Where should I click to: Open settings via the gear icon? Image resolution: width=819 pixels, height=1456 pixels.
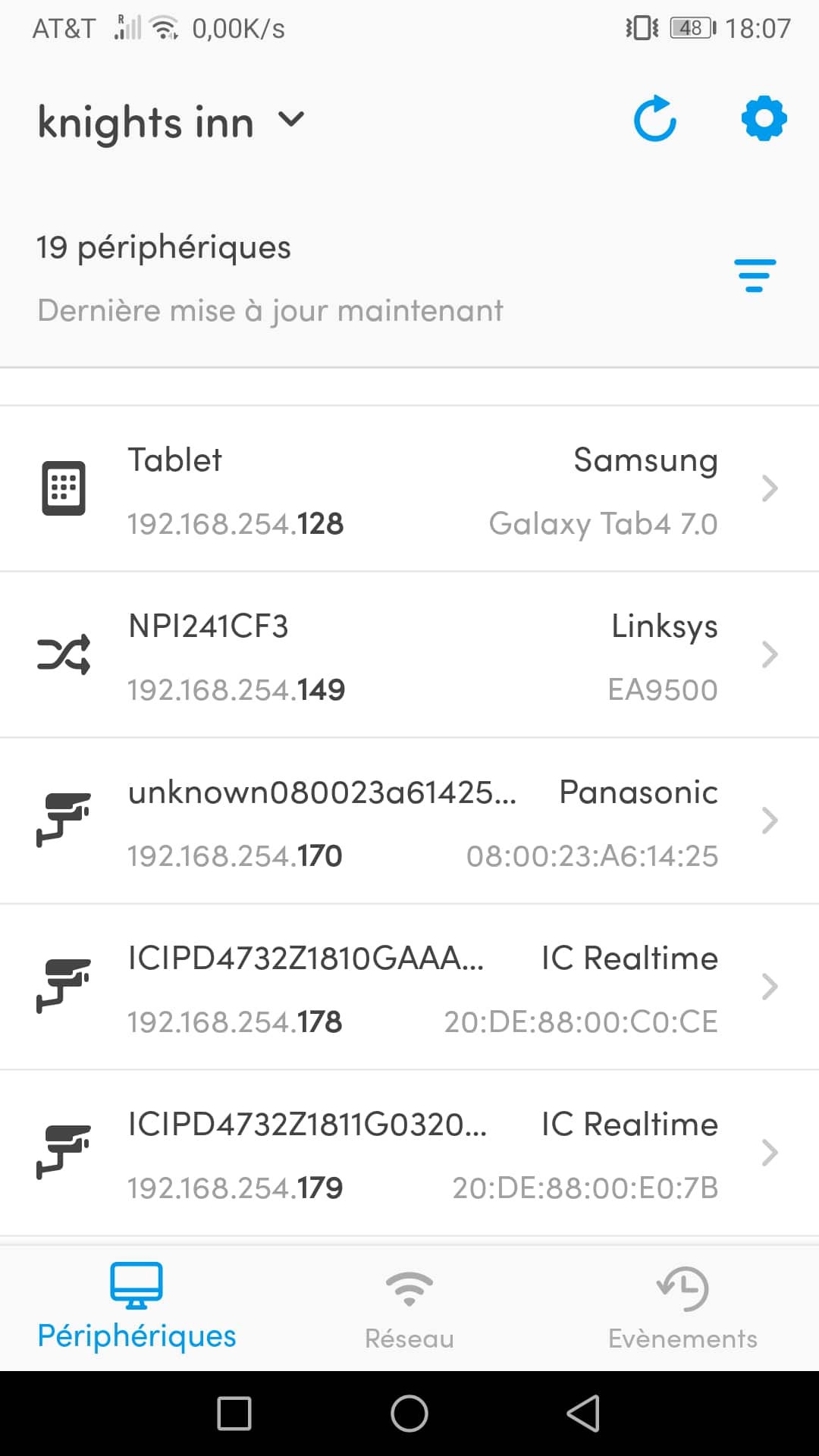click(x=764, y=119)
